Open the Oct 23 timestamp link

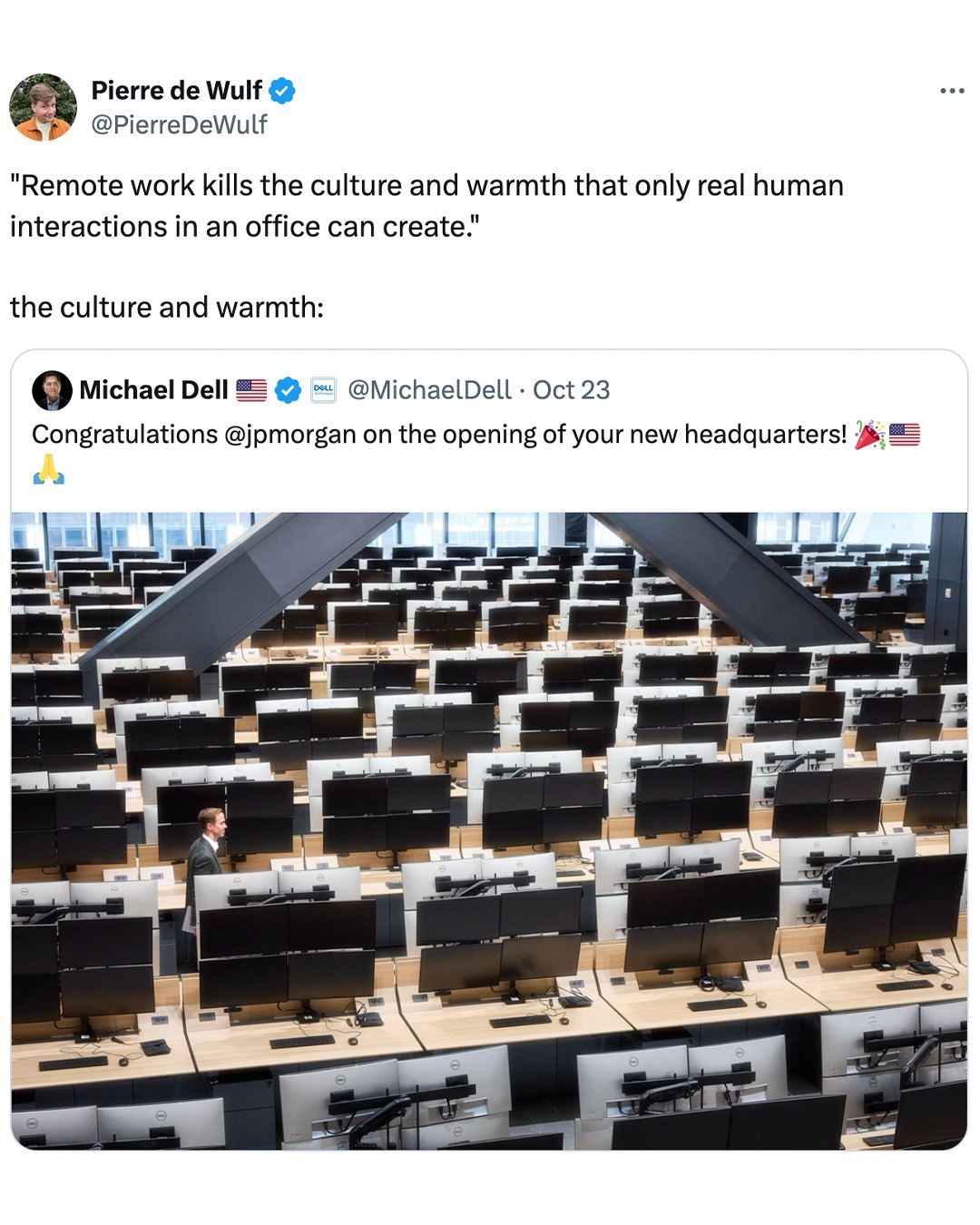[571, 390]
